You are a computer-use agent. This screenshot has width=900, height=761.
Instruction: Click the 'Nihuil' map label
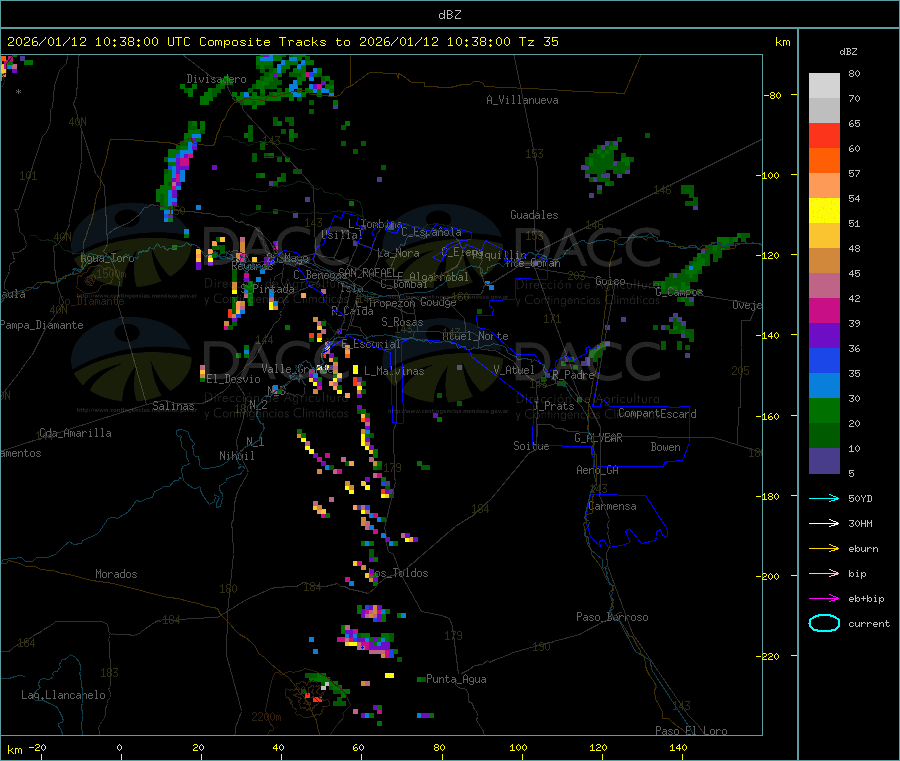tap(236, 456)
